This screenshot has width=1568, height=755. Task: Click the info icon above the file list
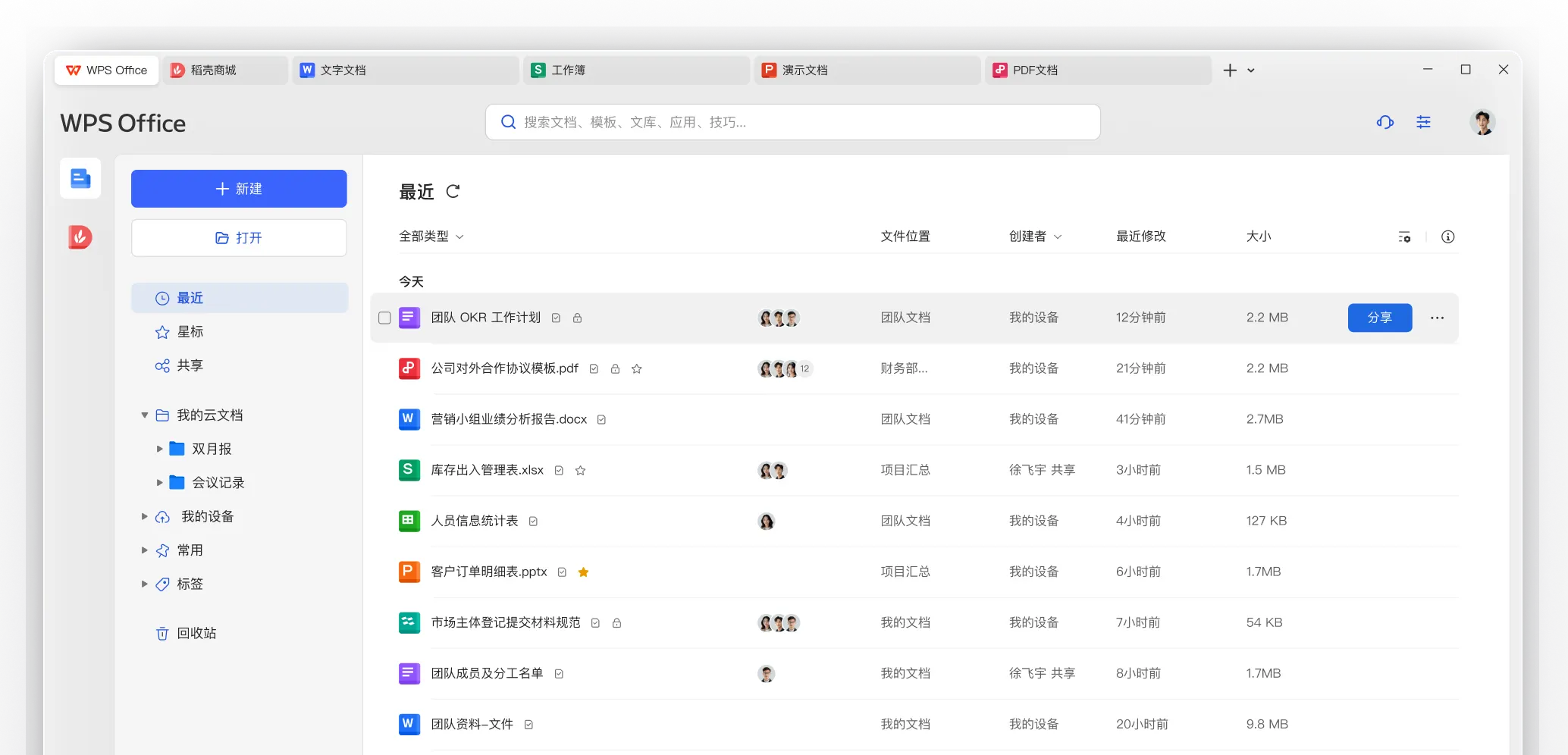point(1448,237)
